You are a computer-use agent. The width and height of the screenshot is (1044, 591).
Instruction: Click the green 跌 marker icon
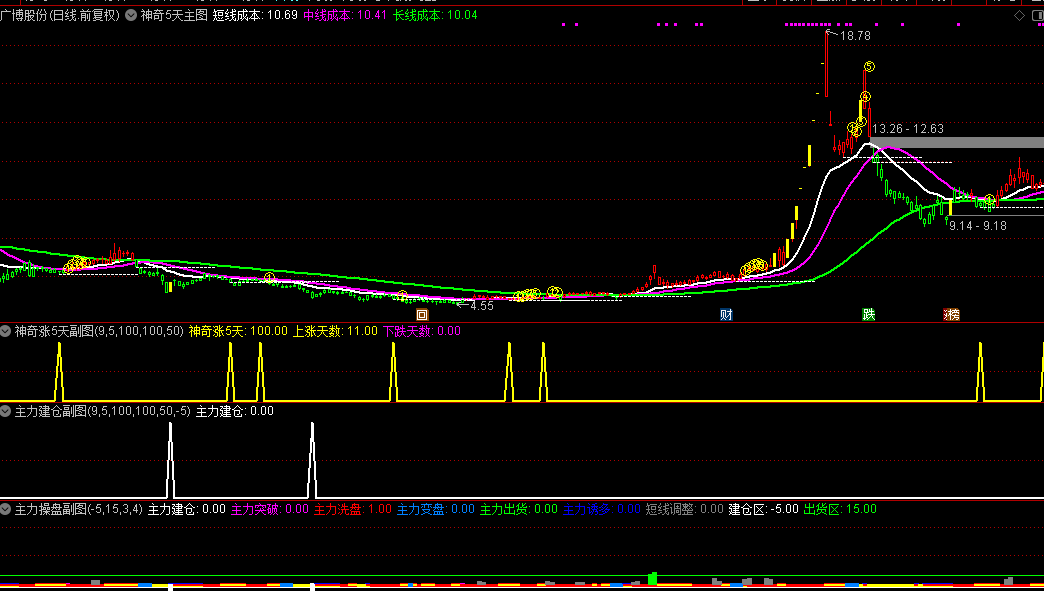[x=869, y=315]
